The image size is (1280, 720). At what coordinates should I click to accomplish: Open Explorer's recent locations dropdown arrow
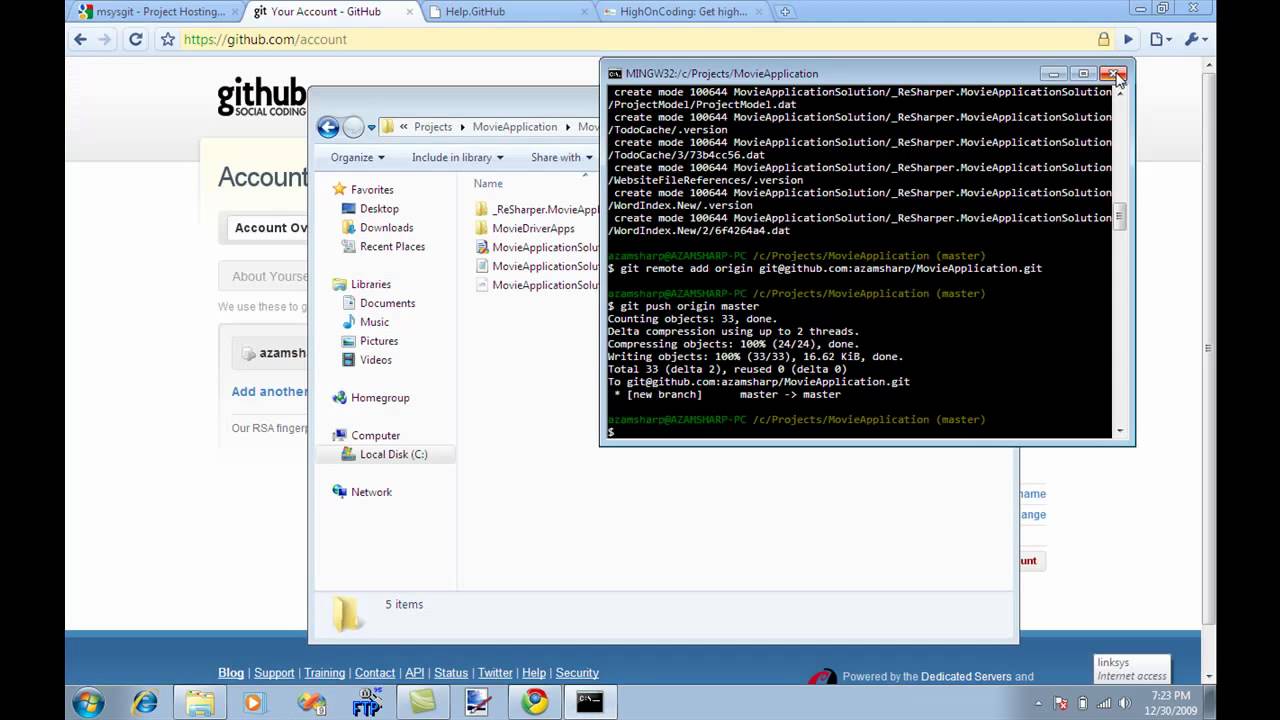[x=371, y=127]
